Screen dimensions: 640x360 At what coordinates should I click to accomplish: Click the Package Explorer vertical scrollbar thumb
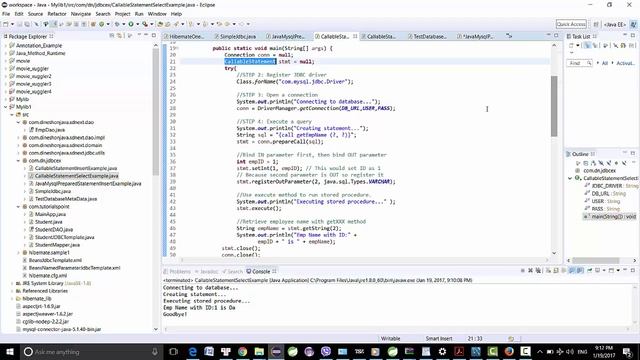tap(156, 112)
